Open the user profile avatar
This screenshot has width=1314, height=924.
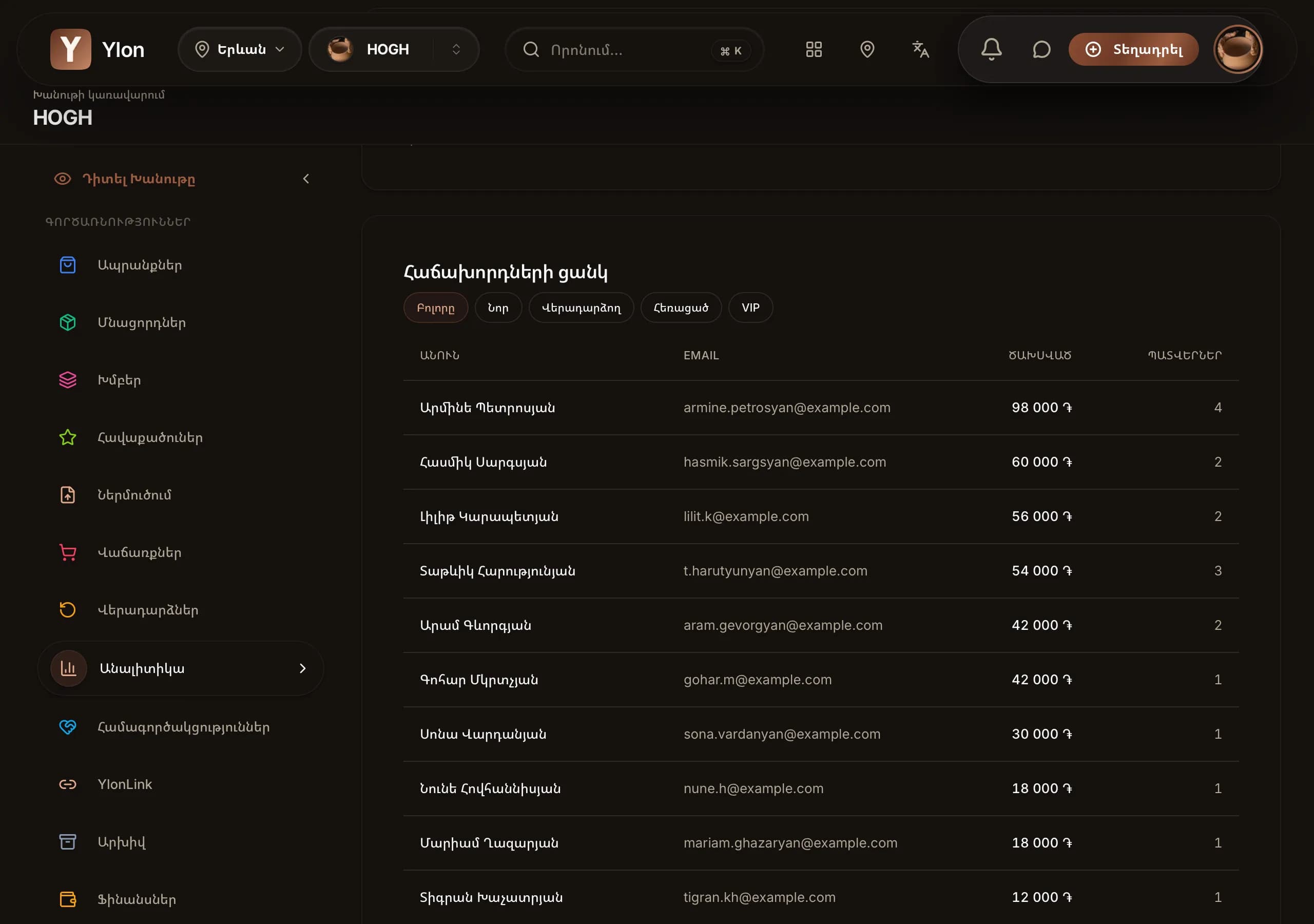(1238, 49)
